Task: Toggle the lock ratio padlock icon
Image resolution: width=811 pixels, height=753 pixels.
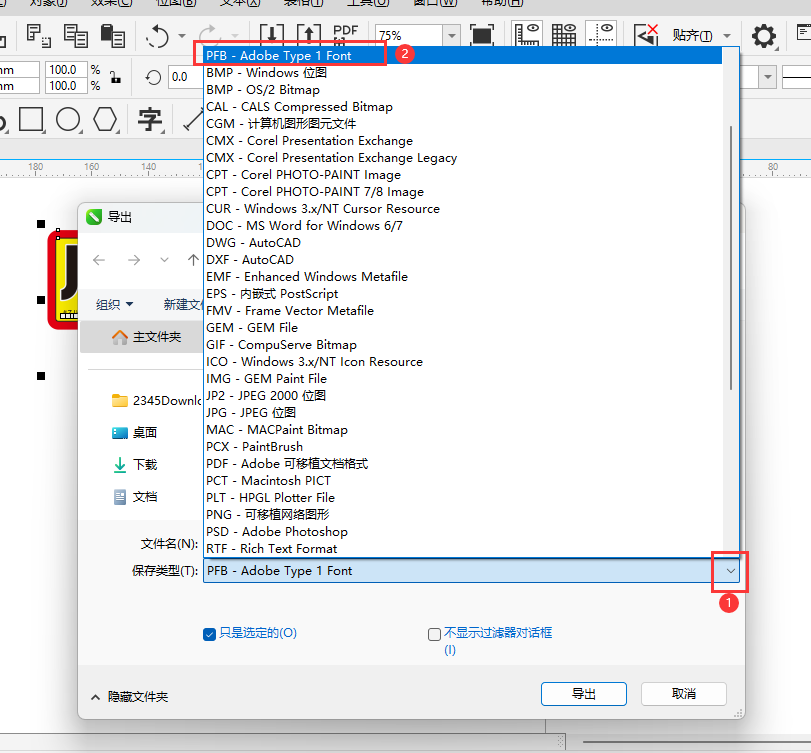Action: [115, 78]
